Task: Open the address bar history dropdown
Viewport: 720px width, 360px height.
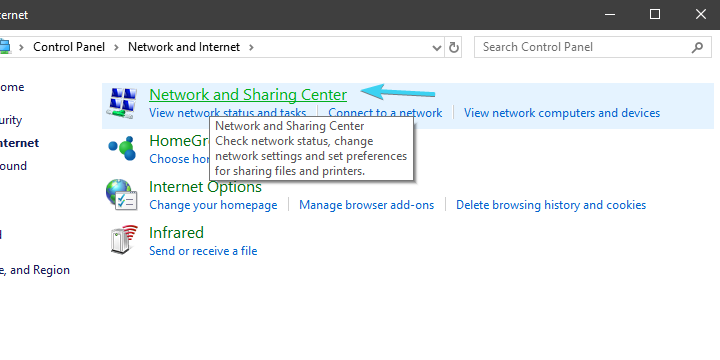Action: coord(437,48)
